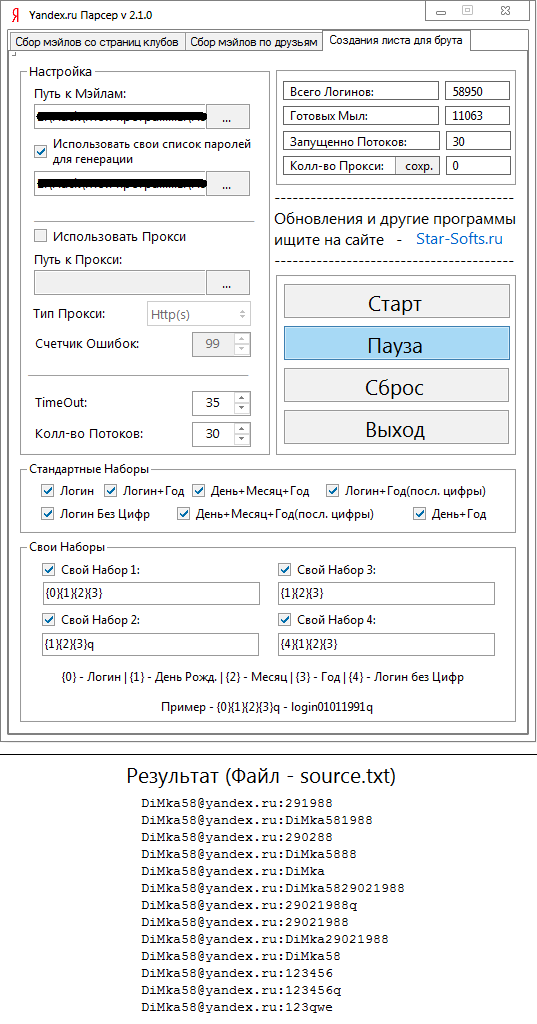Screen dimensions: 537x1024
Task: Click the Всего Логинов value 58950
Action: point(478,91)
